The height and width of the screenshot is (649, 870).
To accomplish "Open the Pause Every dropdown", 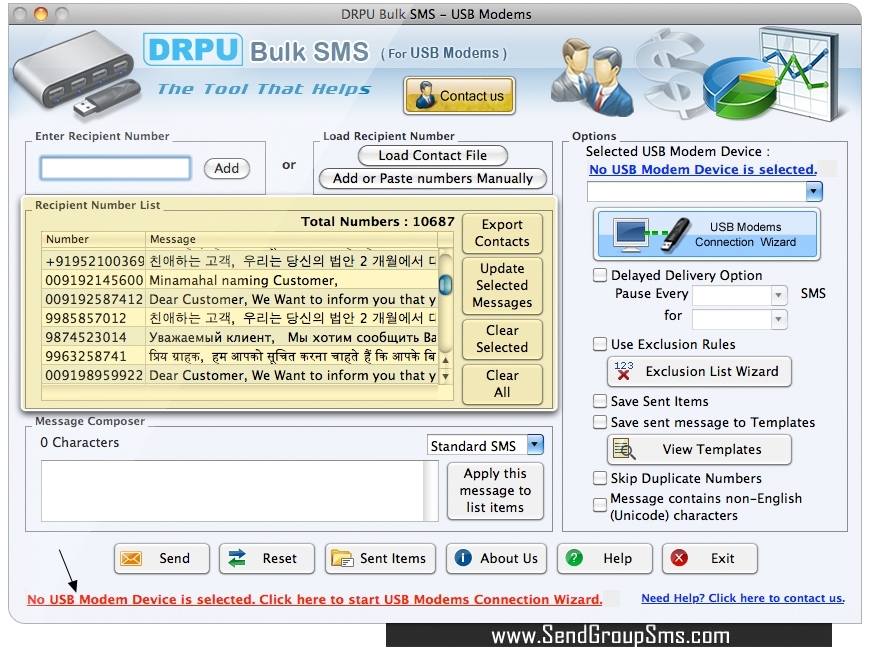I will 778,295.
